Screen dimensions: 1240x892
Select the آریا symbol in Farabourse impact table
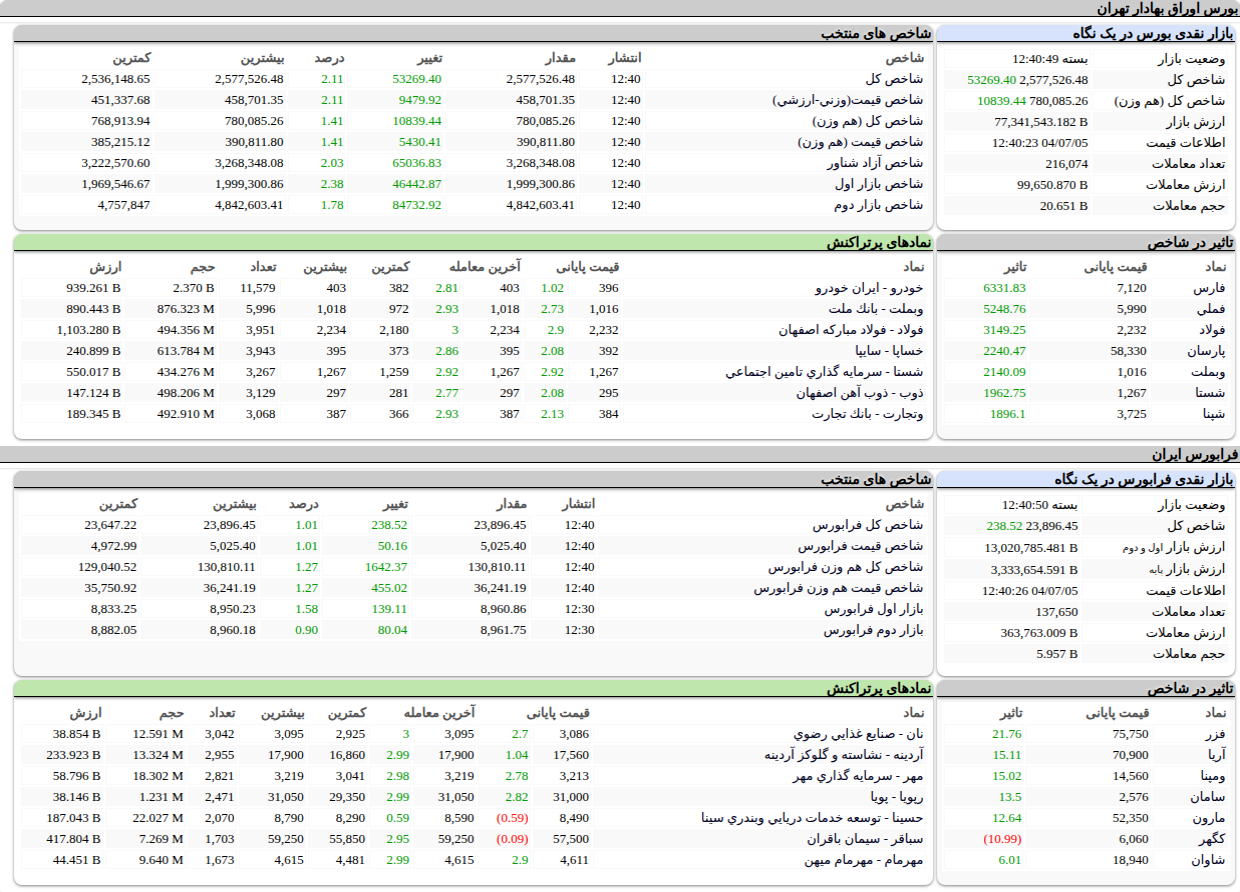pos(1215,755)
